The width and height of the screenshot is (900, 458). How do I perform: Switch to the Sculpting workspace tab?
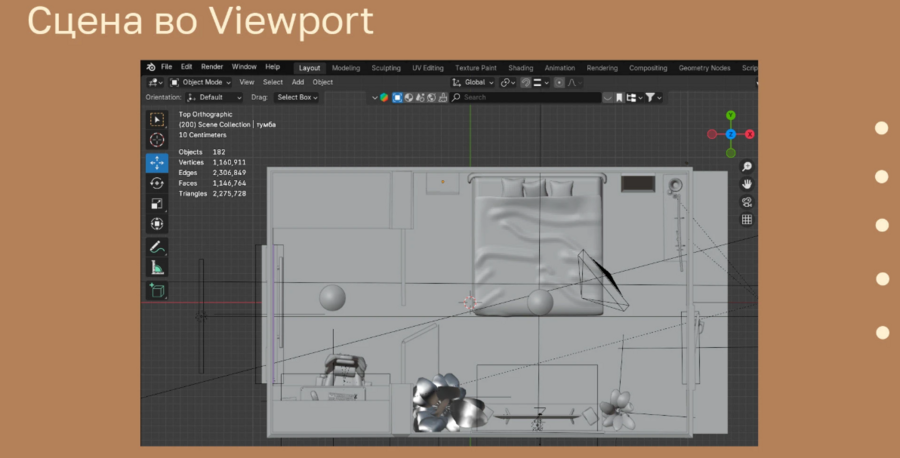point(386,68)
